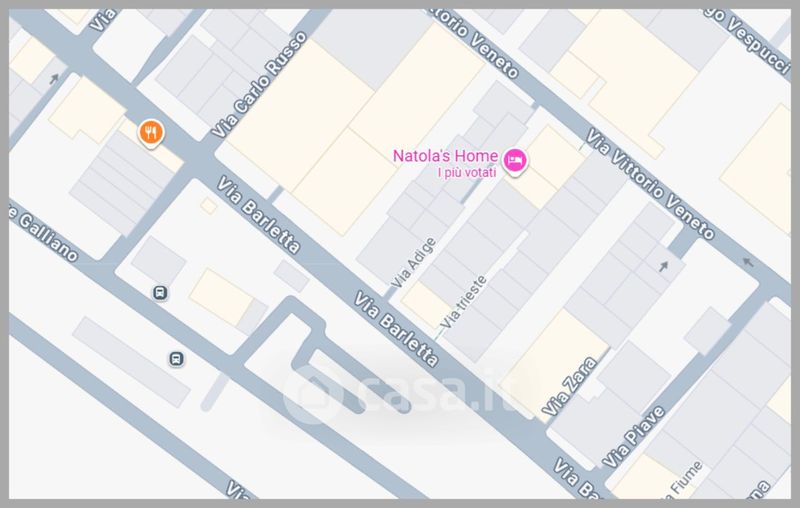Click the 'I più votati' subtitle text

(467, 172)
